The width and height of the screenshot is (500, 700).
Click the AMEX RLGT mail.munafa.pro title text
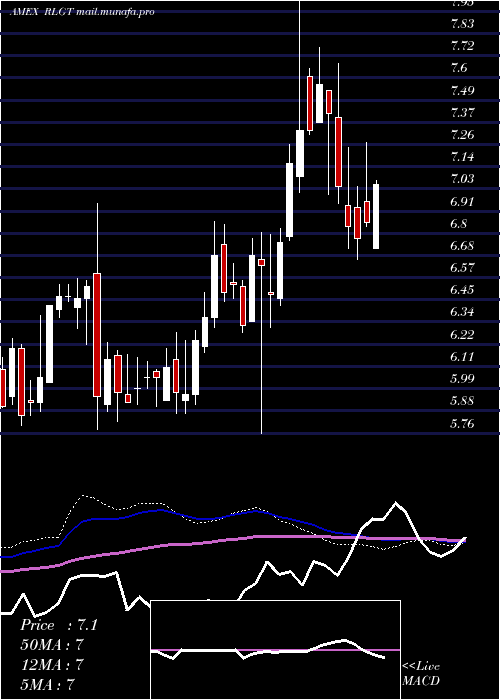(82, 12)
